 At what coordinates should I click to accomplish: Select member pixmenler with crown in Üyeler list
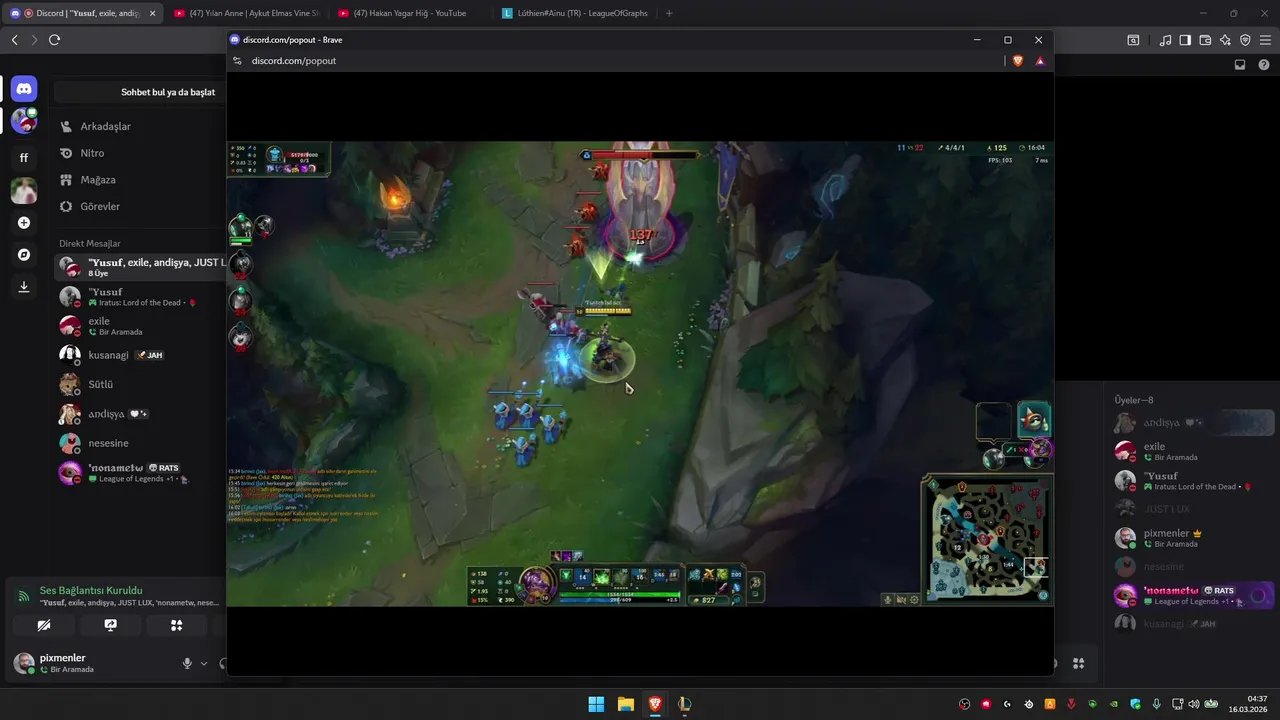click(x=1193, y=538)
